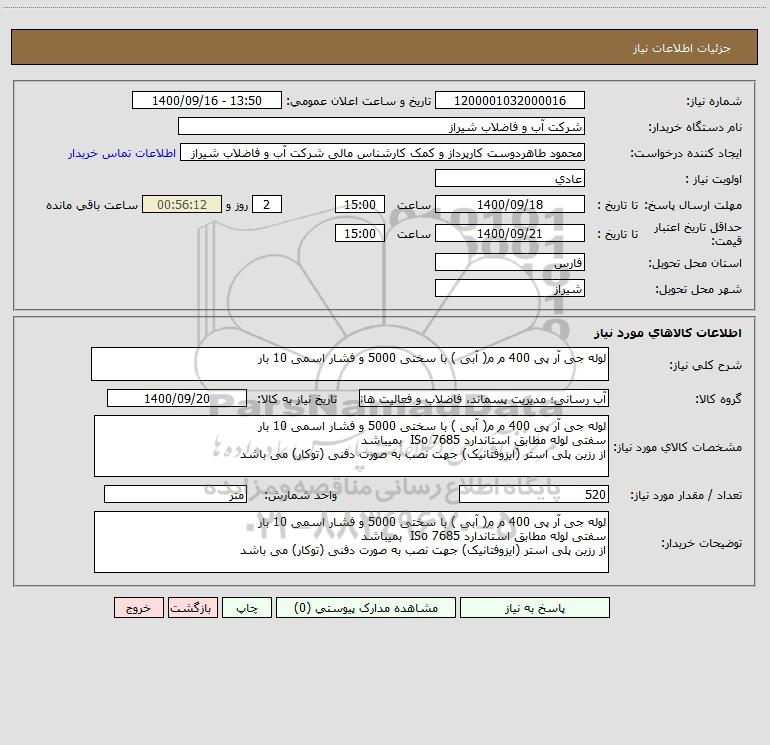
Task: Click the delivery city field شیراز
Action: click(x=510, y=288)
